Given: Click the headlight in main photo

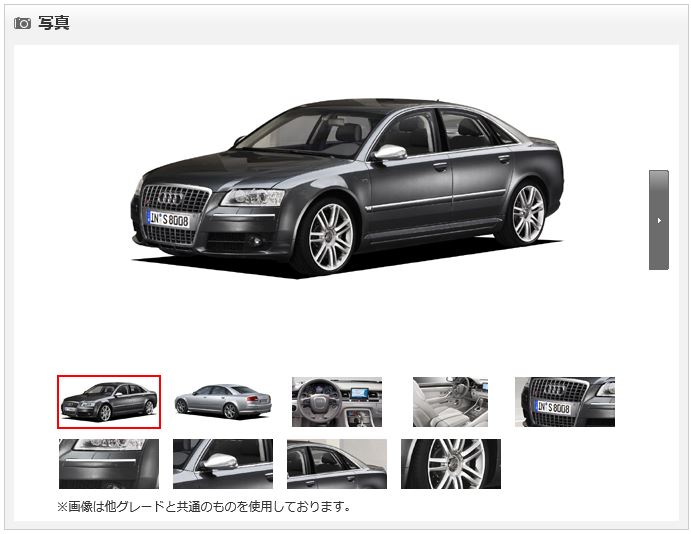Looking at the screenshot, I should point(253,197).
